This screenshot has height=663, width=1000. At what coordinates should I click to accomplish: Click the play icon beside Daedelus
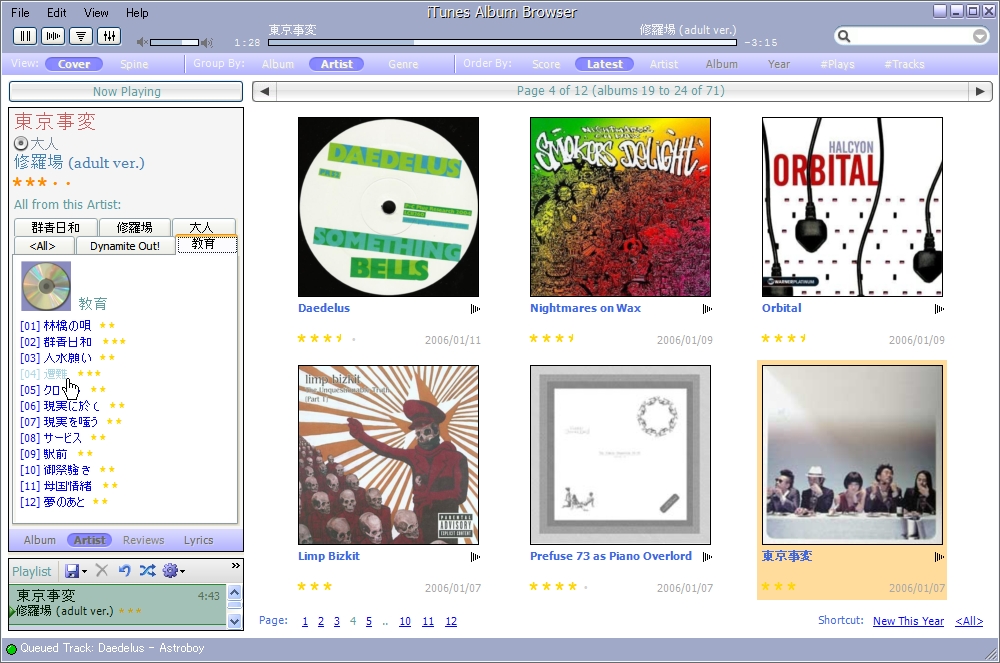[x=475, y=309]
